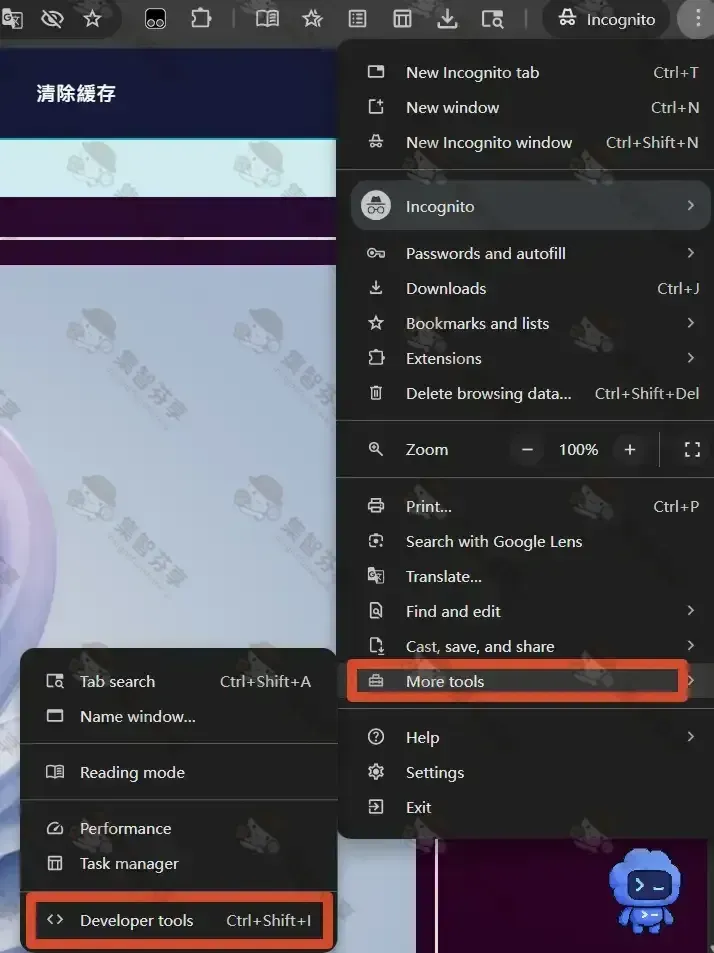The image size is (714, 953).
Task: Open a New Incognito tab
Action: click(525, 73)
